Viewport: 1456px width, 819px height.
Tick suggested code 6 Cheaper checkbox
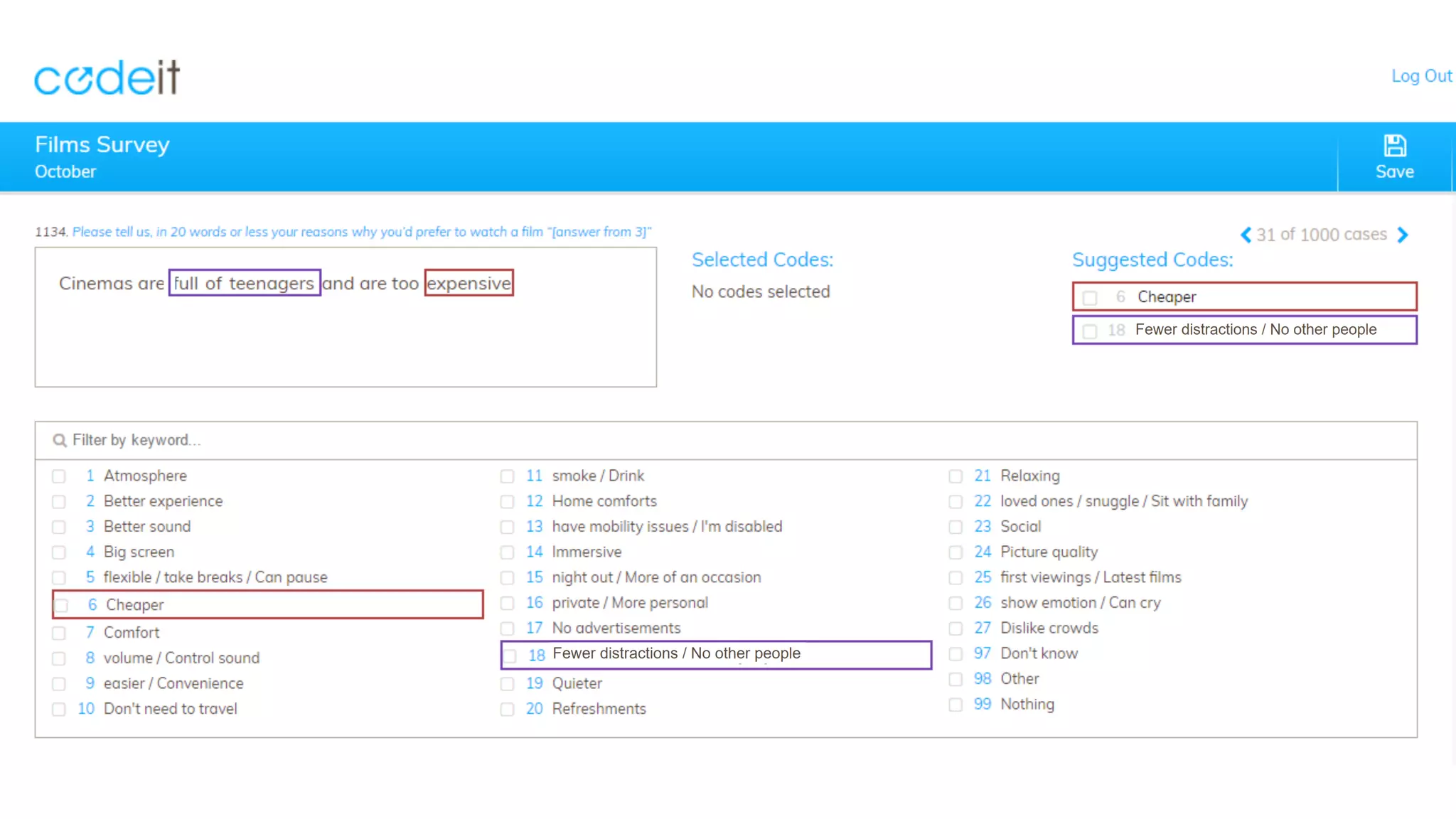1090,298
